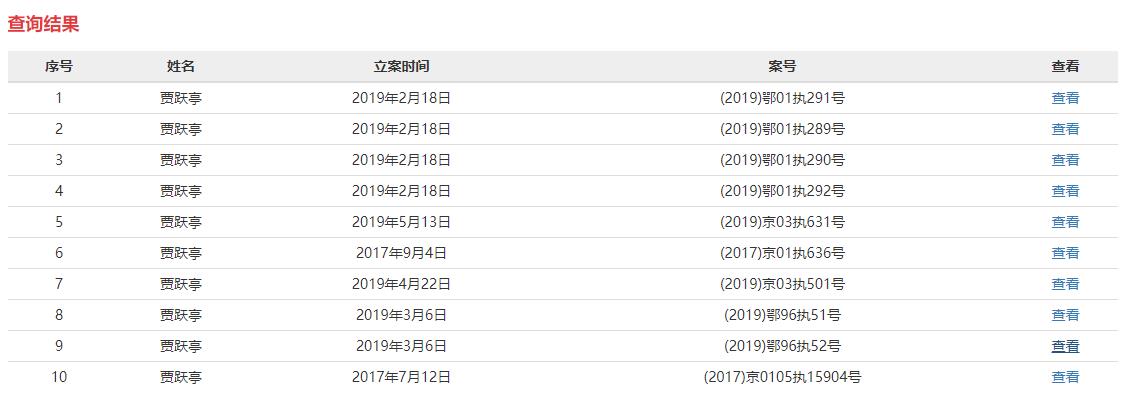Select the 贾跃亭 name in row 1
The height and width of the screenshot is (406, 1121).
[x=181, y=98]
